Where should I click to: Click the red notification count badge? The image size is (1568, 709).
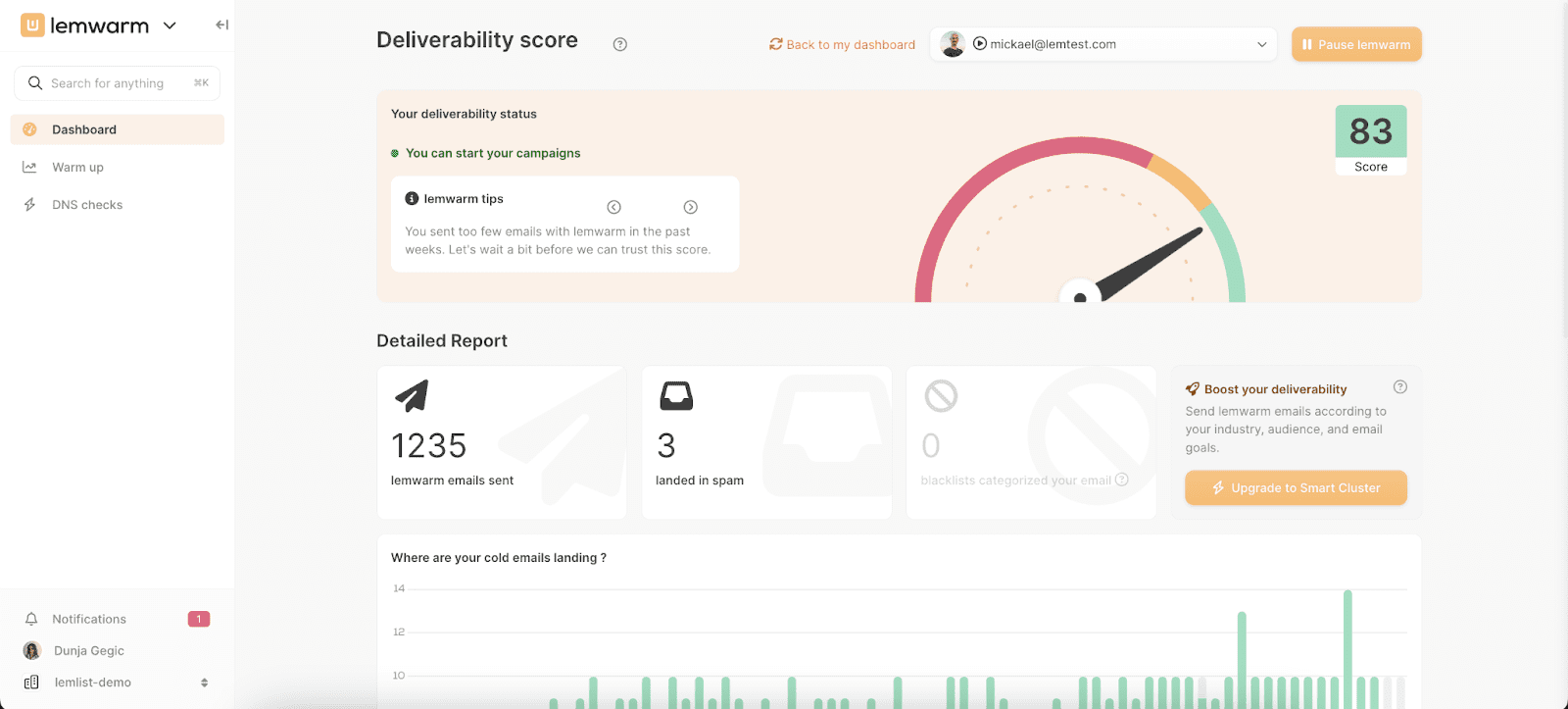click(x=199, y=619)
